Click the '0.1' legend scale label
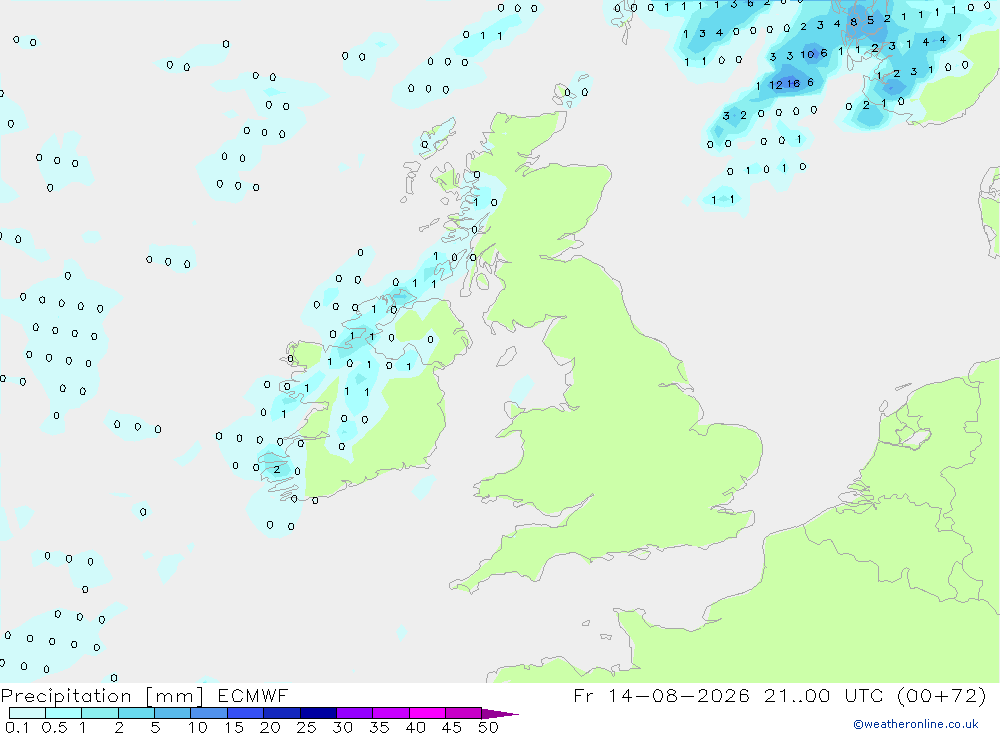1000x733 pixels. (17, 727)
